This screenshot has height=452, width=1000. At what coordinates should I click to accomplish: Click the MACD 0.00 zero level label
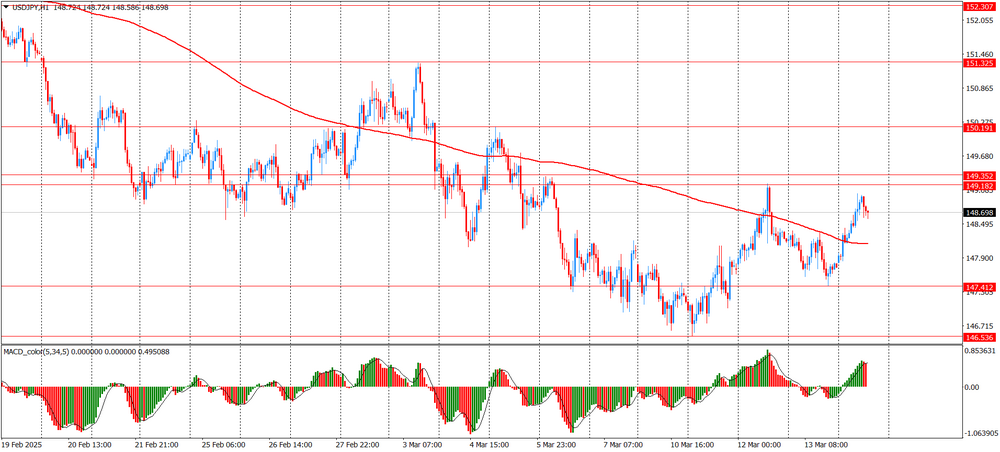[x=972, y=387]
